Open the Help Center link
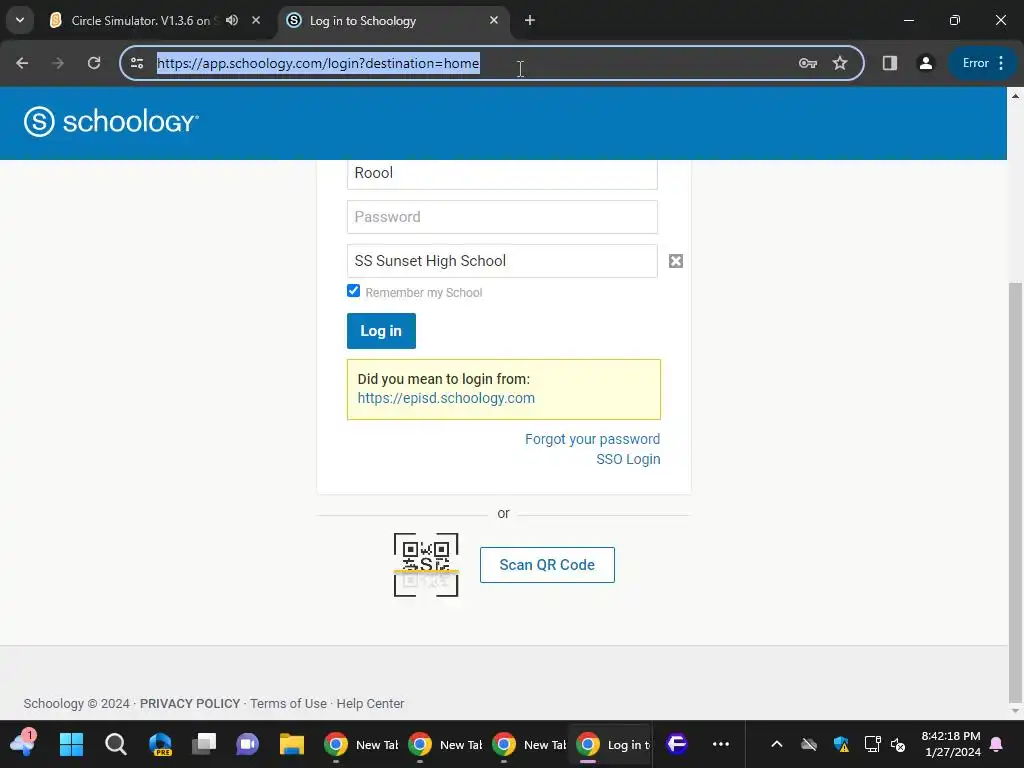This screenshot has height=768, width=1024. click(x=370, y=704)
